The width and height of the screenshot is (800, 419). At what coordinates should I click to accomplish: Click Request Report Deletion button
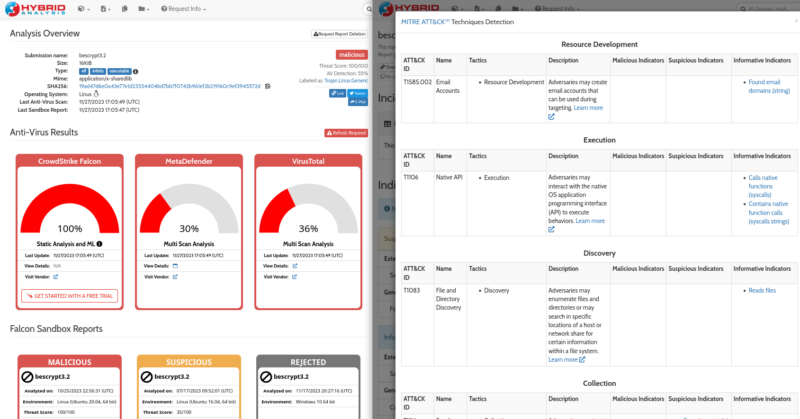coord(339,34)
